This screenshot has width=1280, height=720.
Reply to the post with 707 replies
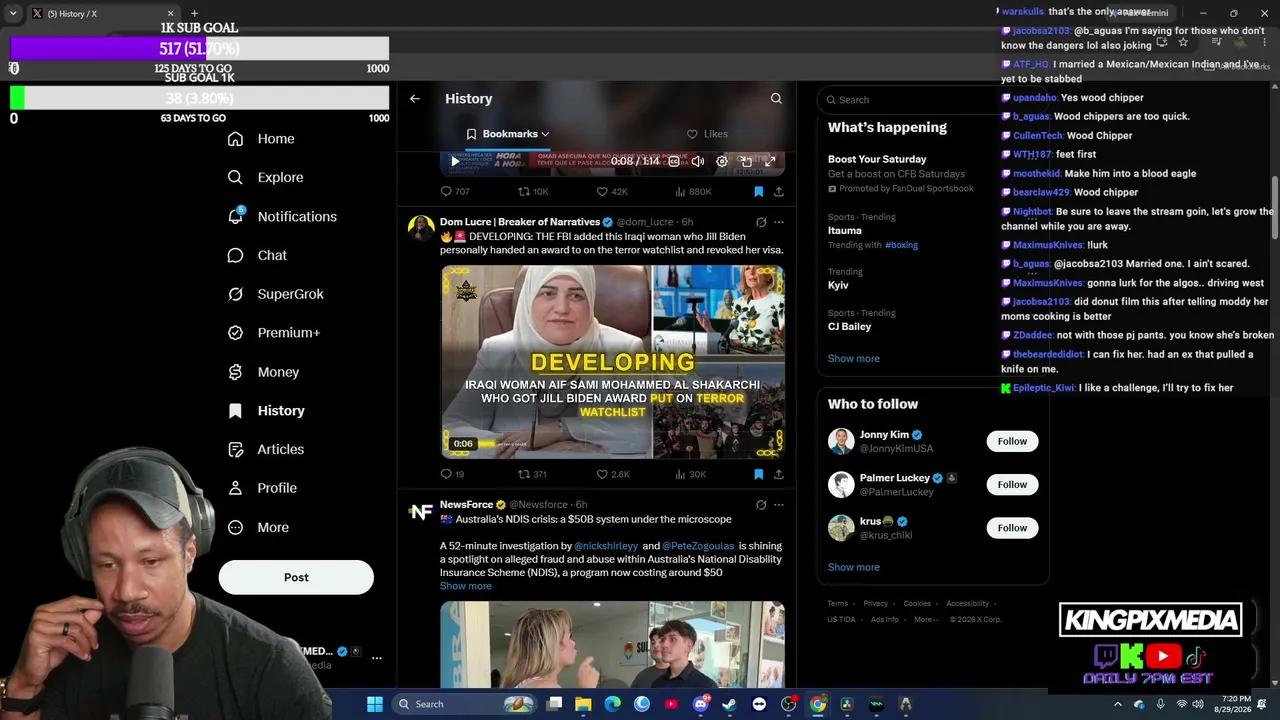click(x=455, y=191)
